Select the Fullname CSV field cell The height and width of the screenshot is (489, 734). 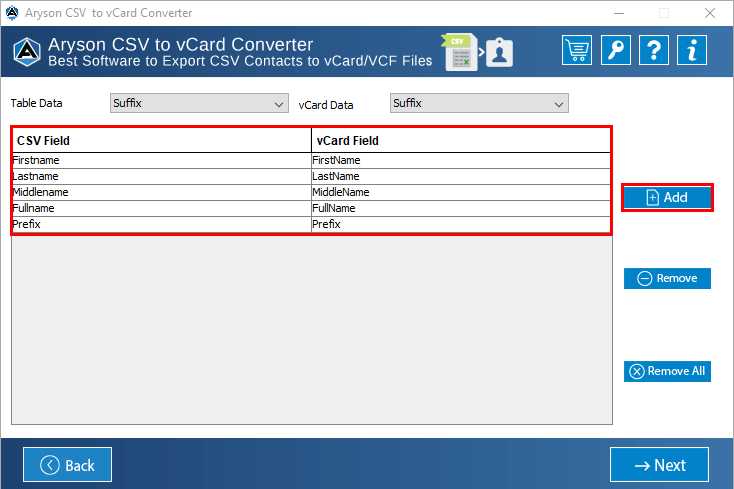[161, 208]
